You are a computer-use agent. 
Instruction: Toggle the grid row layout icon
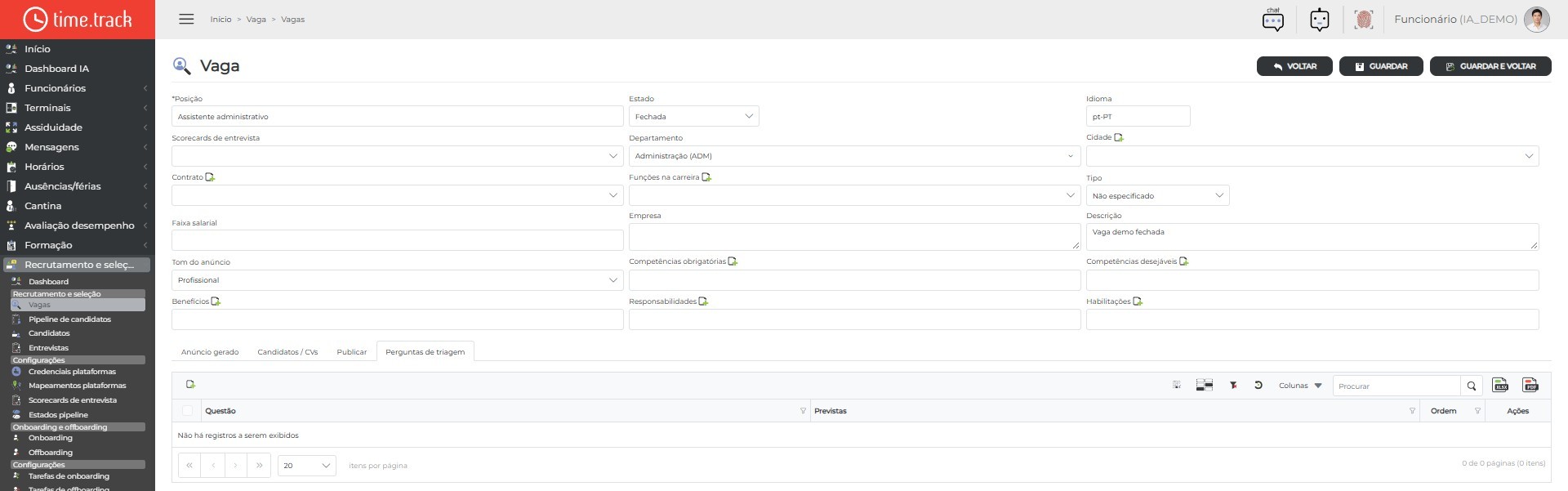(1205, 385)
